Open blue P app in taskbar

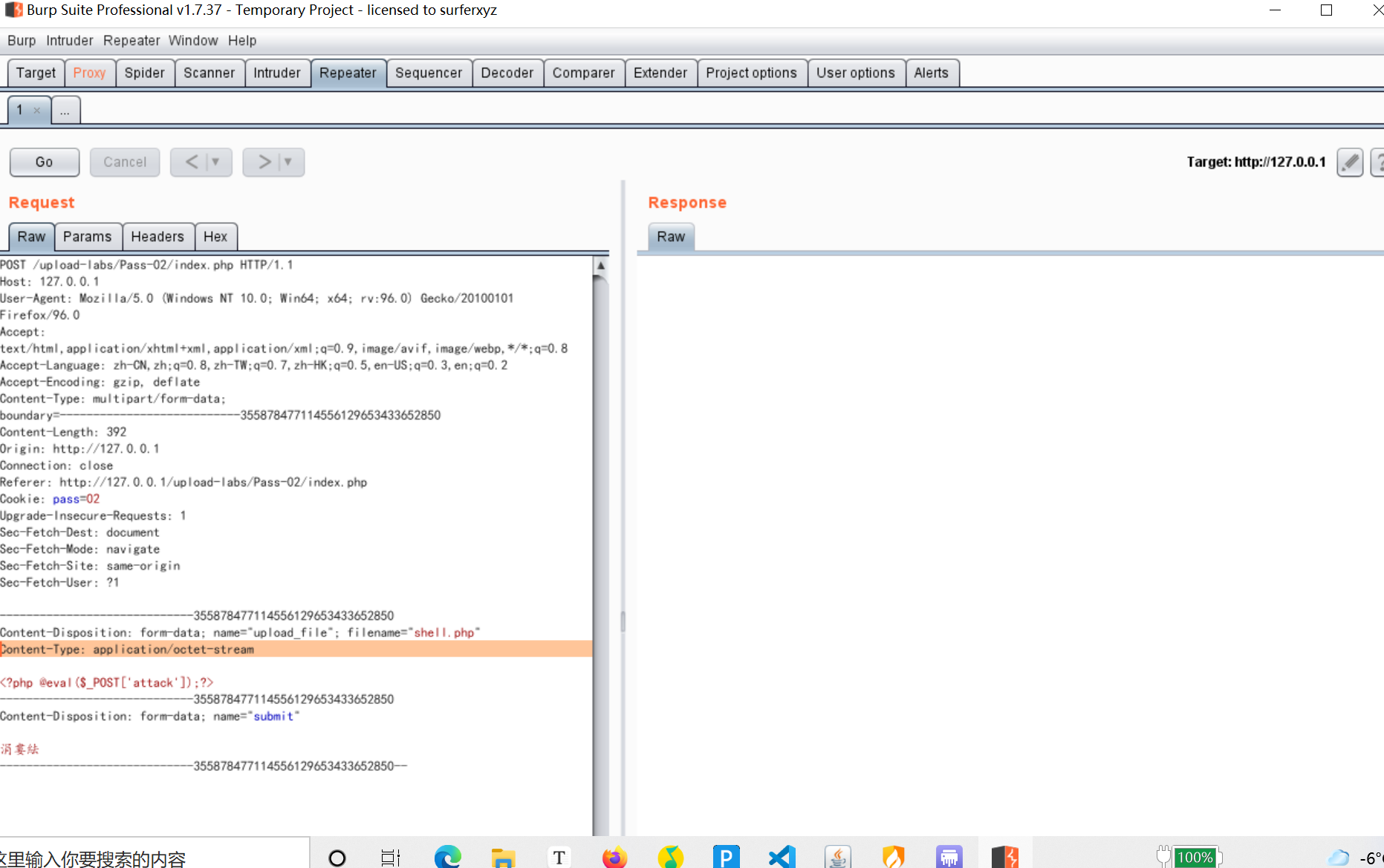click(726, 858)
